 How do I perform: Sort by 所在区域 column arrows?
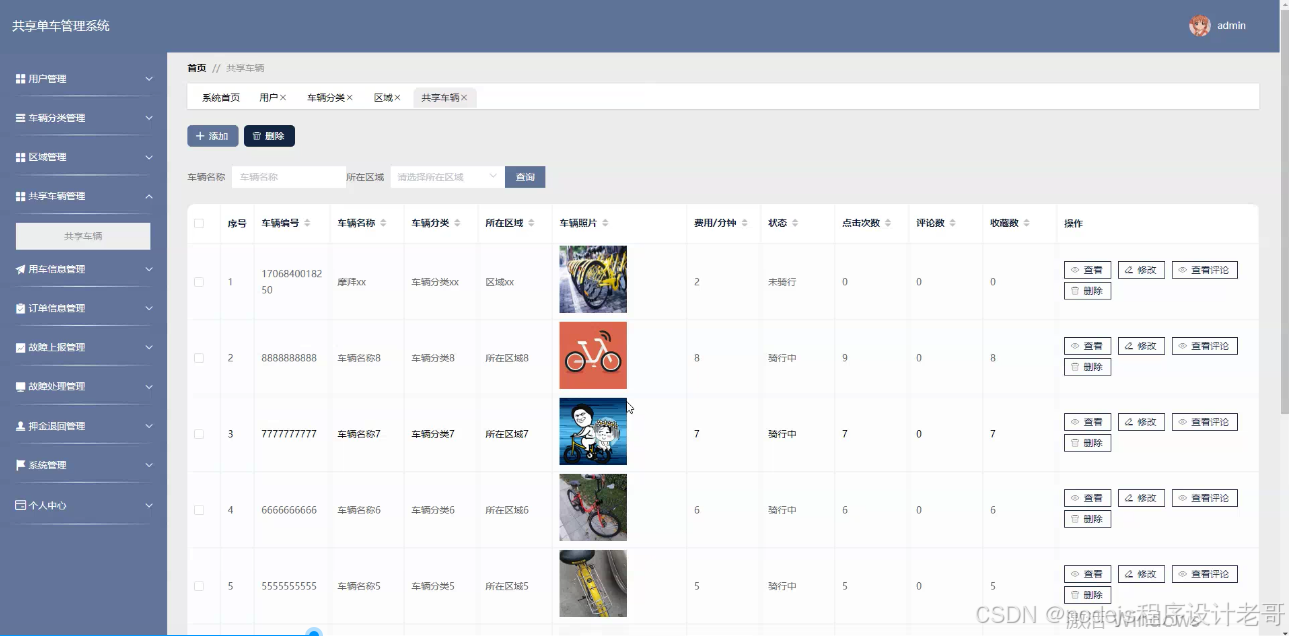point(532,223)
